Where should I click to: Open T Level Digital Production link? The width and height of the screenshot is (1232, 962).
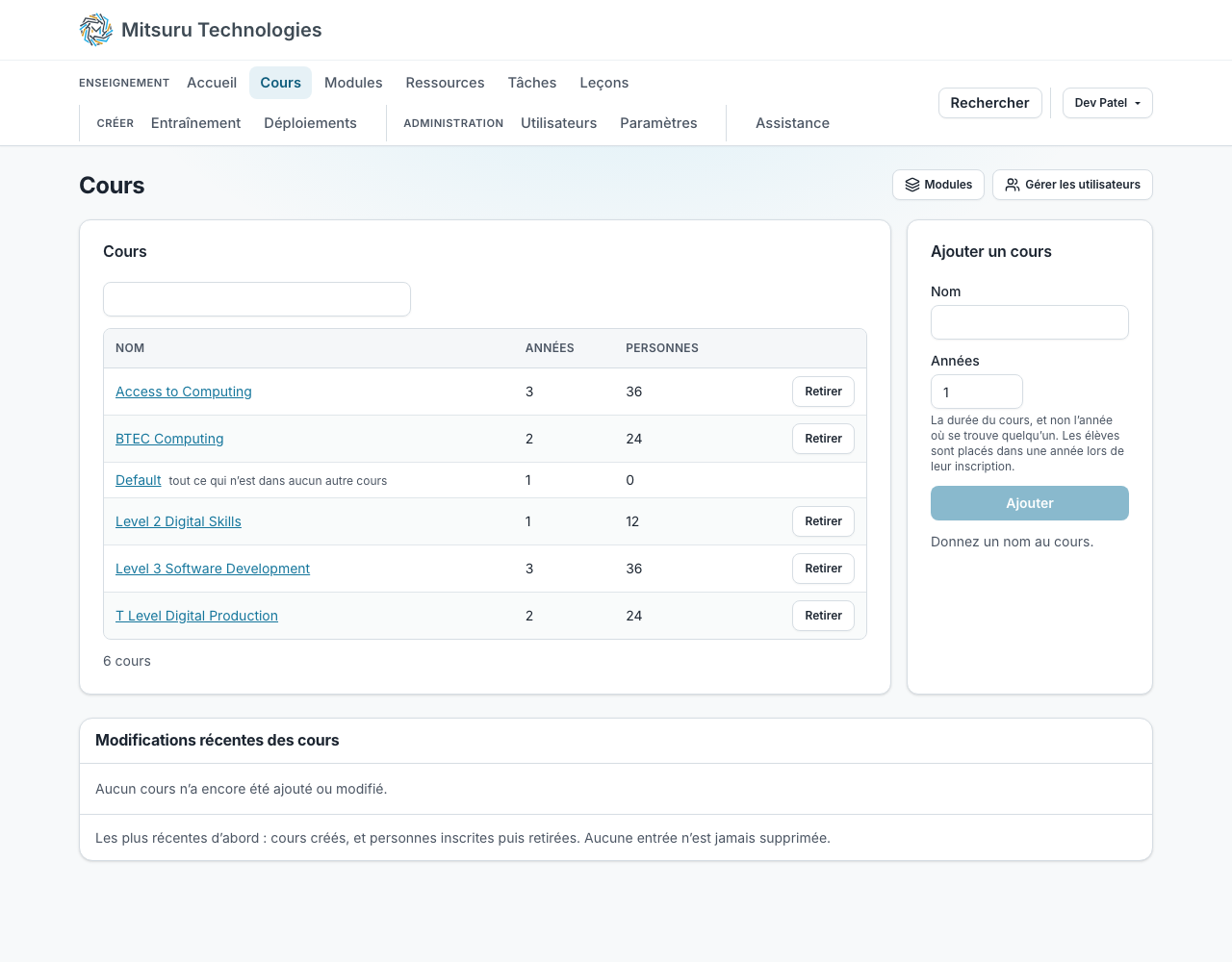click(x=196, y=616)
